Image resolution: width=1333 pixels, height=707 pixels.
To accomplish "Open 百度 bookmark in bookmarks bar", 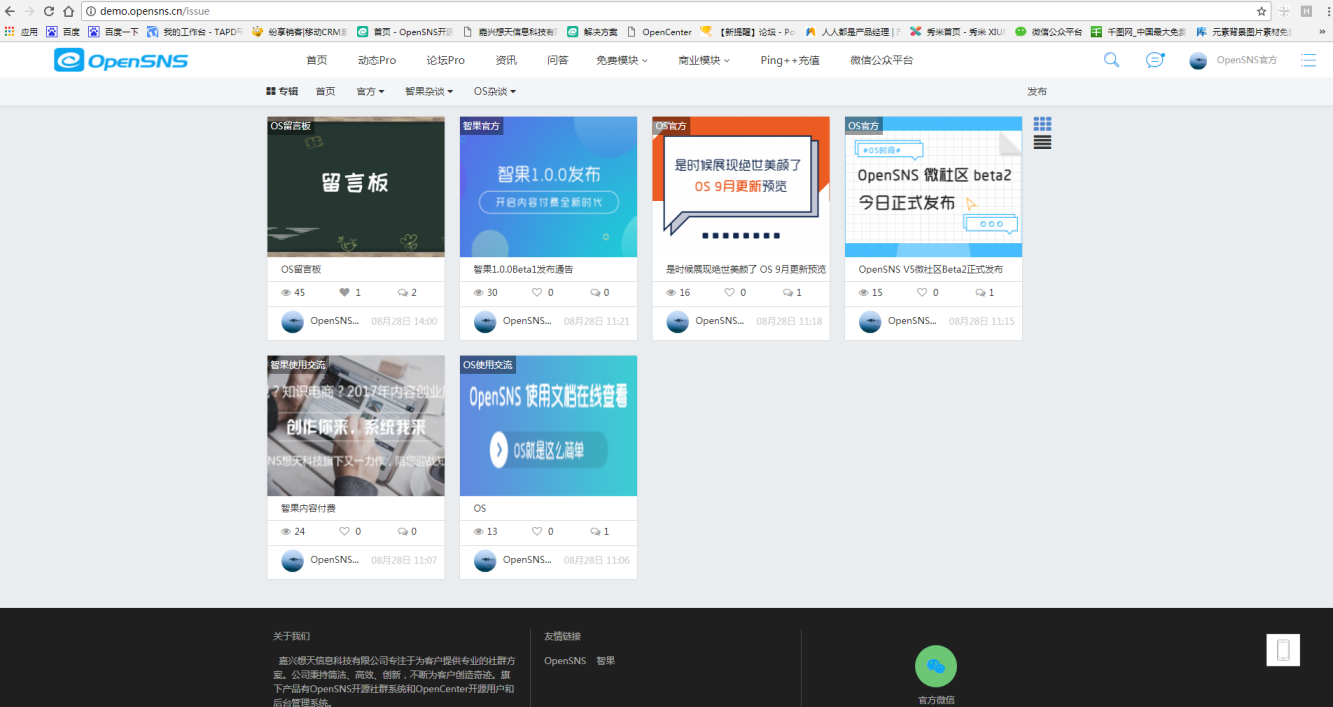I will pos(63,32).
